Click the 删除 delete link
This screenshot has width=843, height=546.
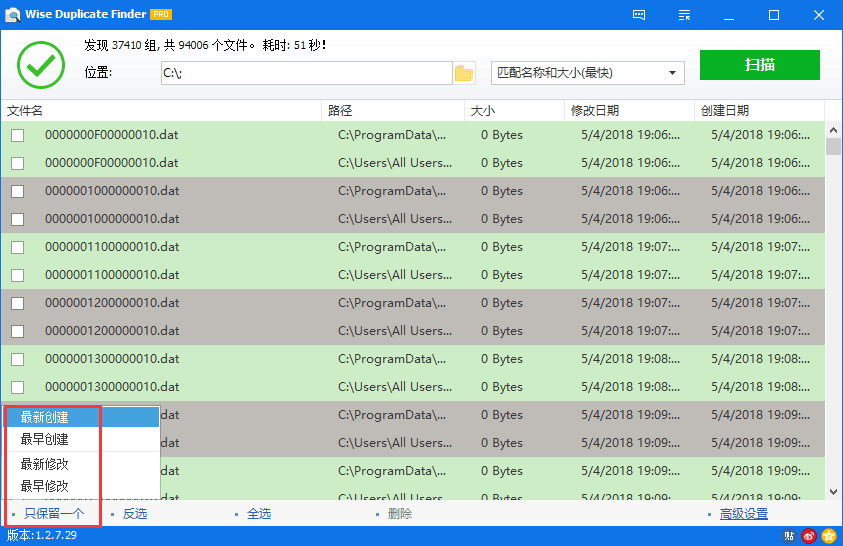(400, 514)
